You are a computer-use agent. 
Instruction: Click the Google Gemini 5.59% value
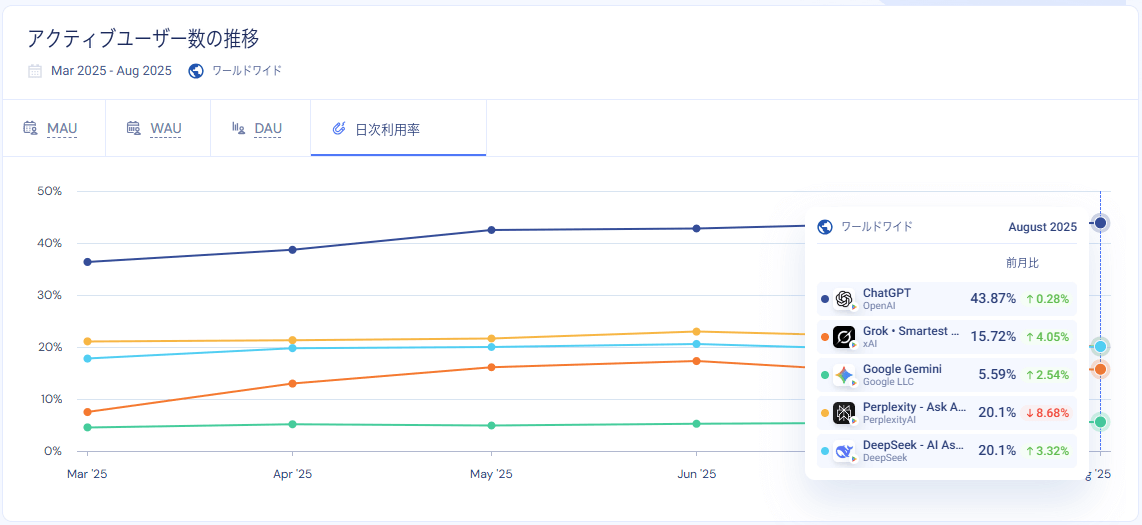pyautogui.click(x=997, y=375)
